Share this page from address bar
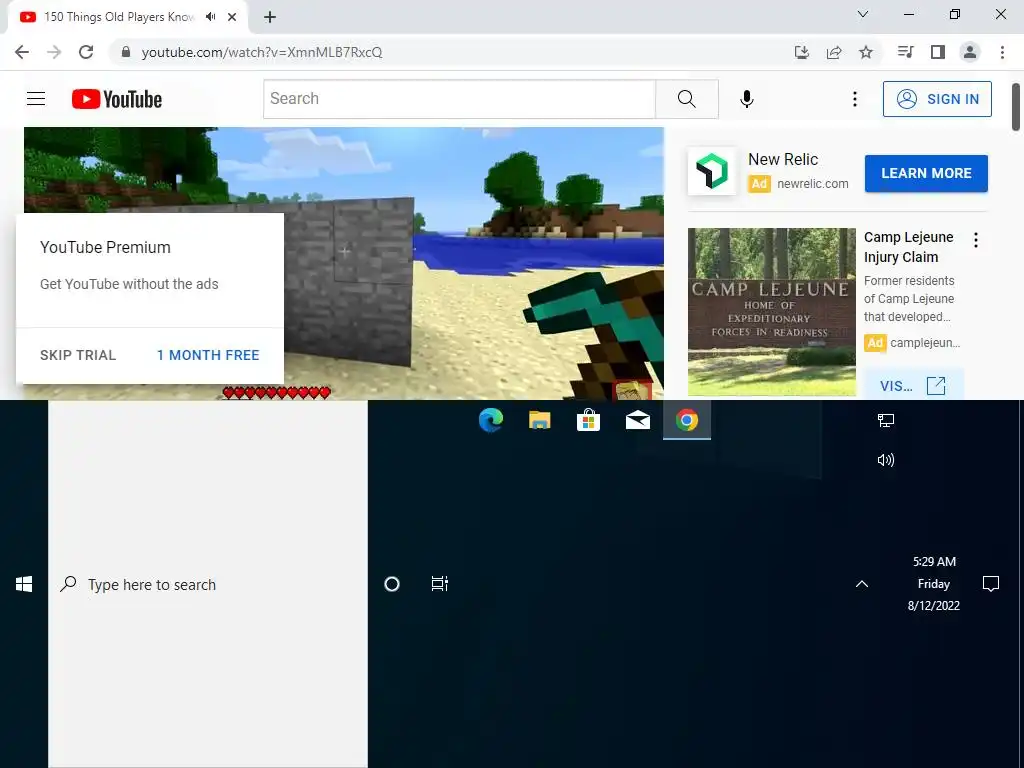The image size is (1024, 768). click(x=834, y=52)
